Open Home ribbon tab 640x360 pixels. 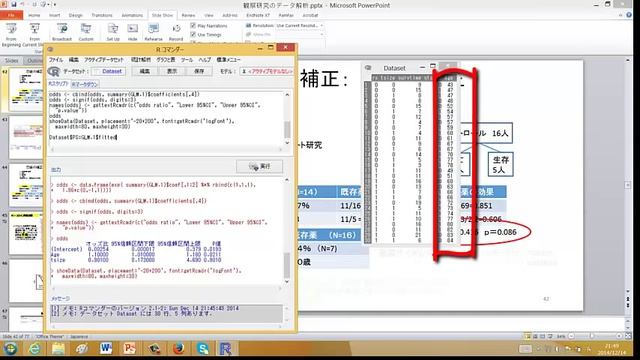[x=34, y=15]
